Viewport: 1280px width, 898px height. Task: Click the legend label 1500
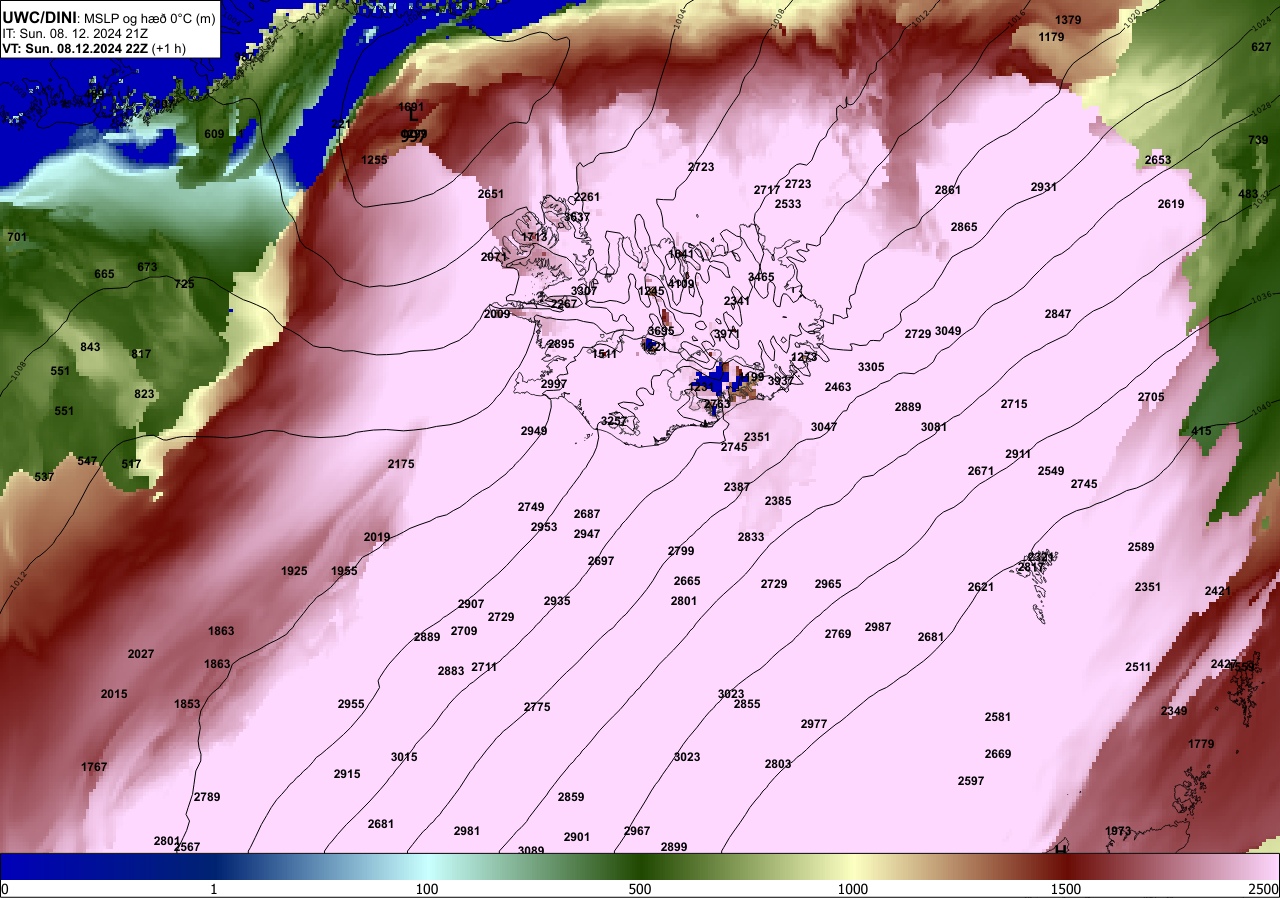point(1066,889)
